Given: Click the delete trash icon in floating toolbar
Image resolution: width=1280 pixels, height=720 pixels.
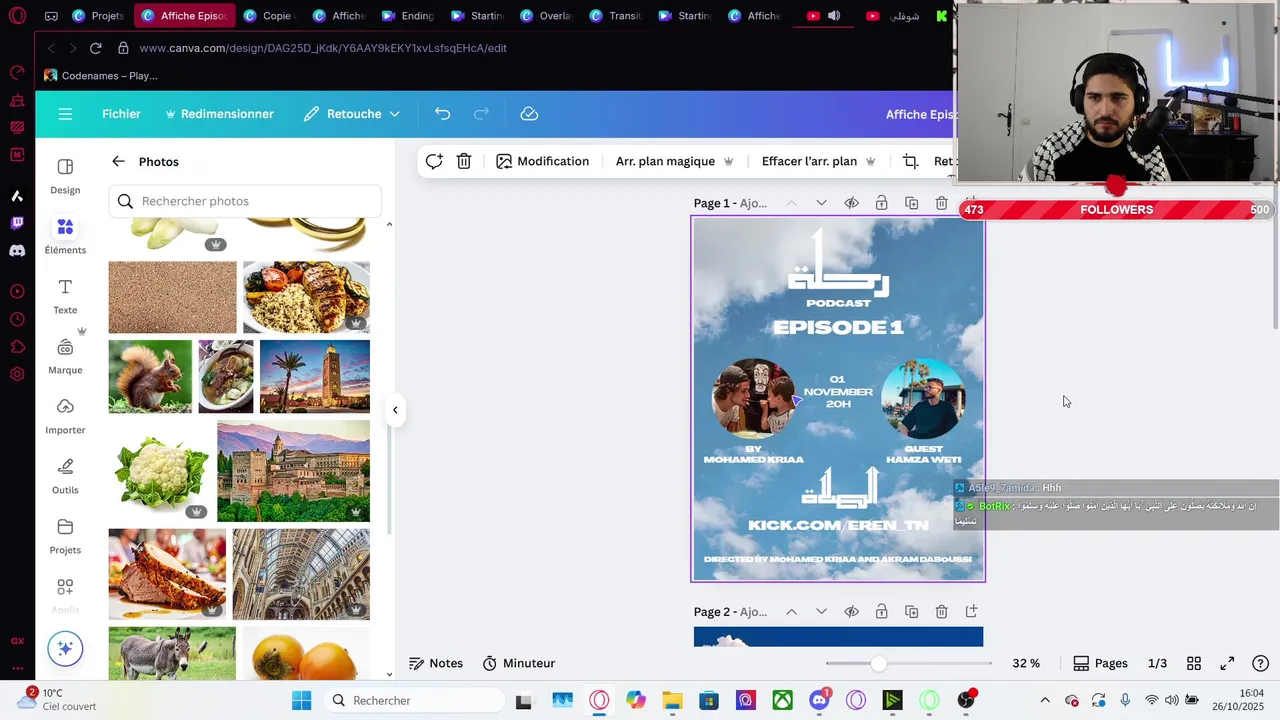Looking at the screenshot, I should 464,161.
